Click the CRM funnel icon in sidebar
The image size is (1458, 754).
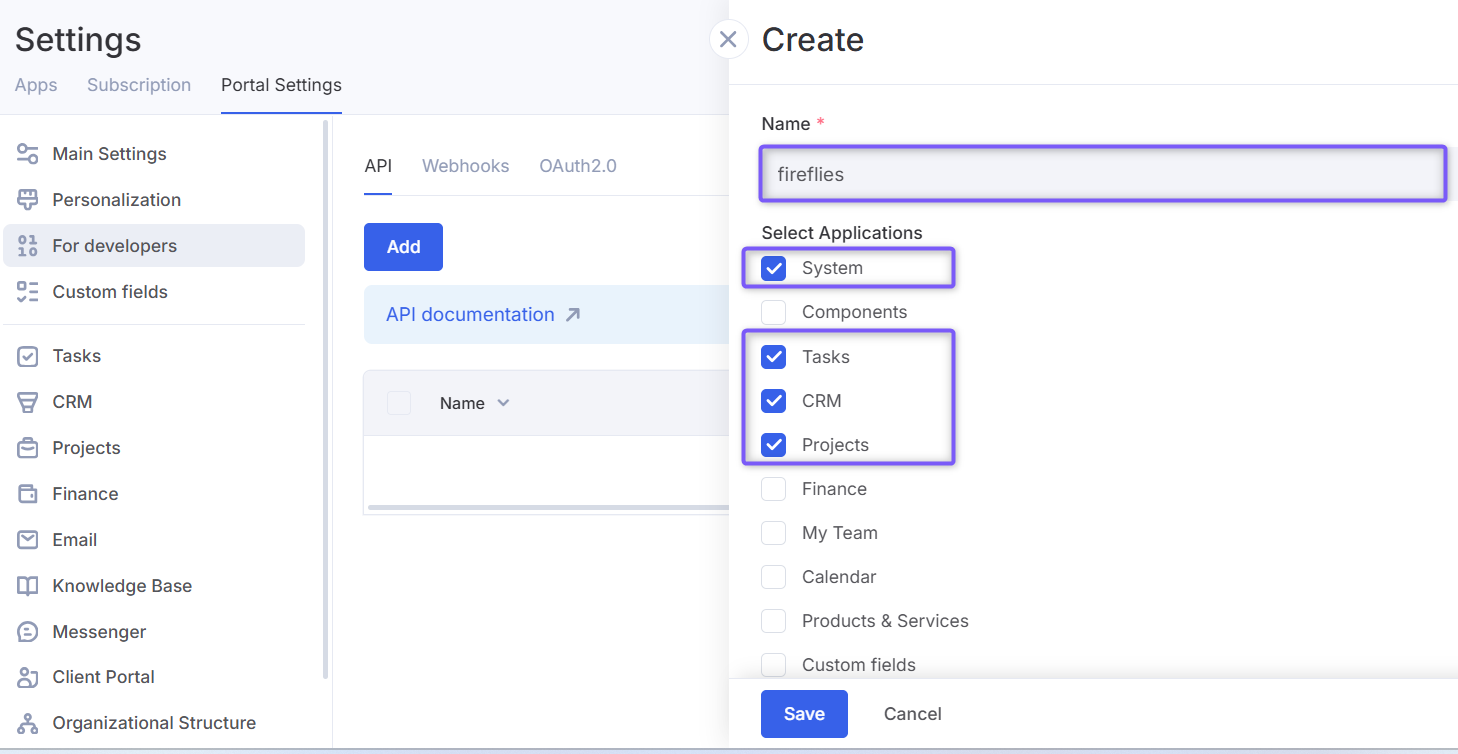click(28, 402)
